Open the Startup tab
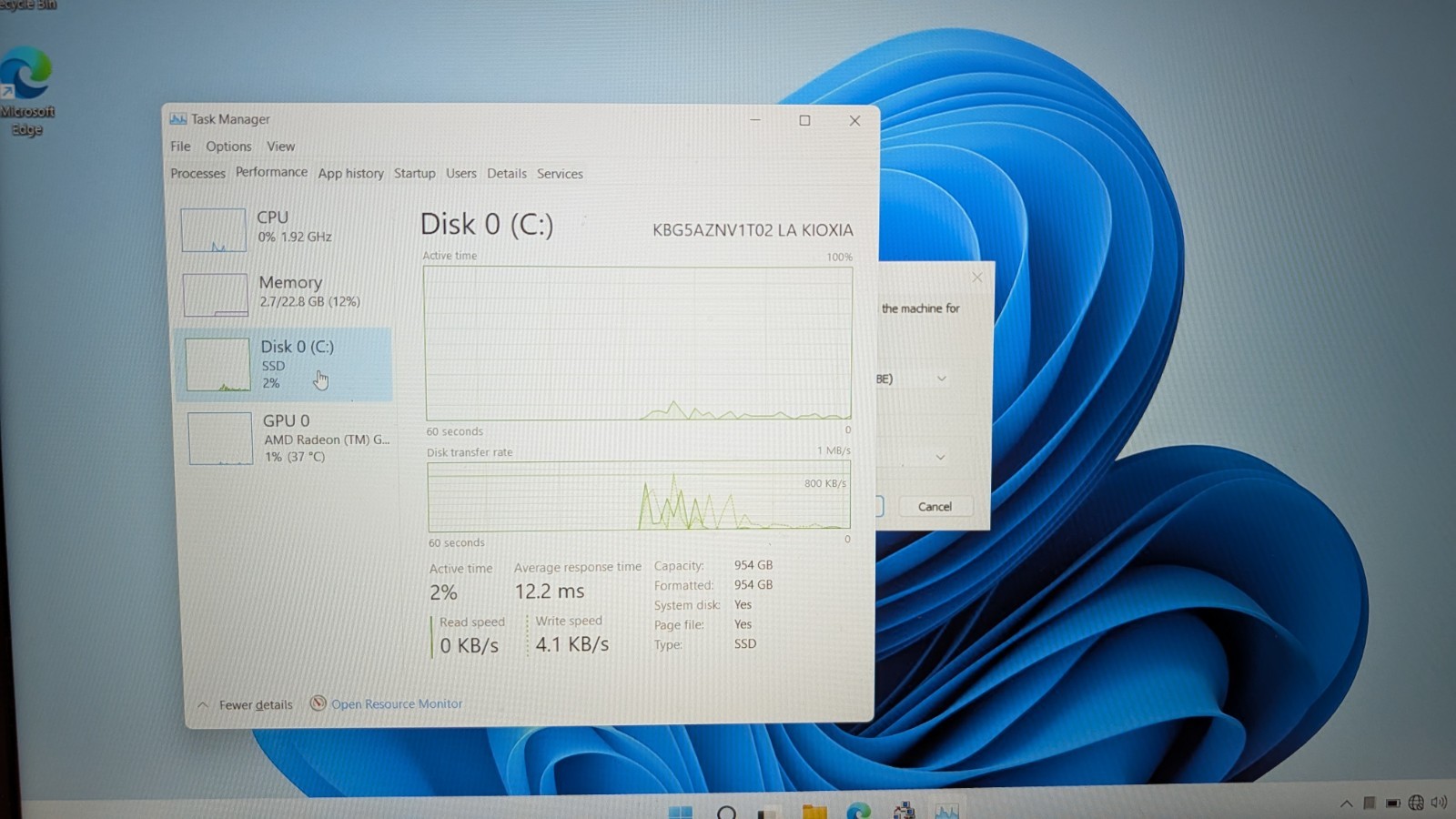 414,174
